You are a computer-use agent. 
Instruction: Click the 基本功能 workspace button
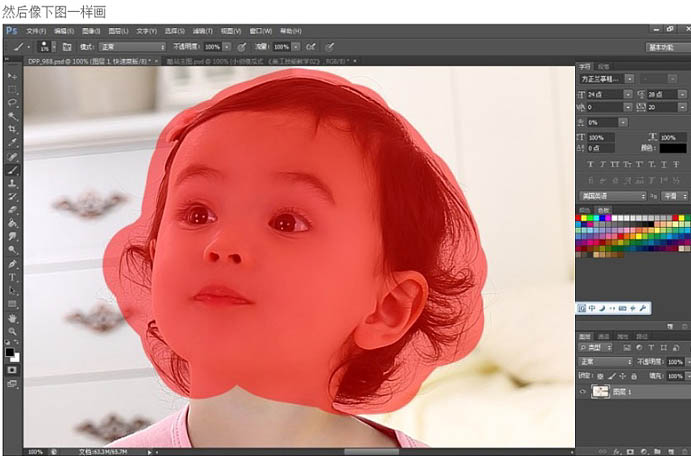click(661, 47)
